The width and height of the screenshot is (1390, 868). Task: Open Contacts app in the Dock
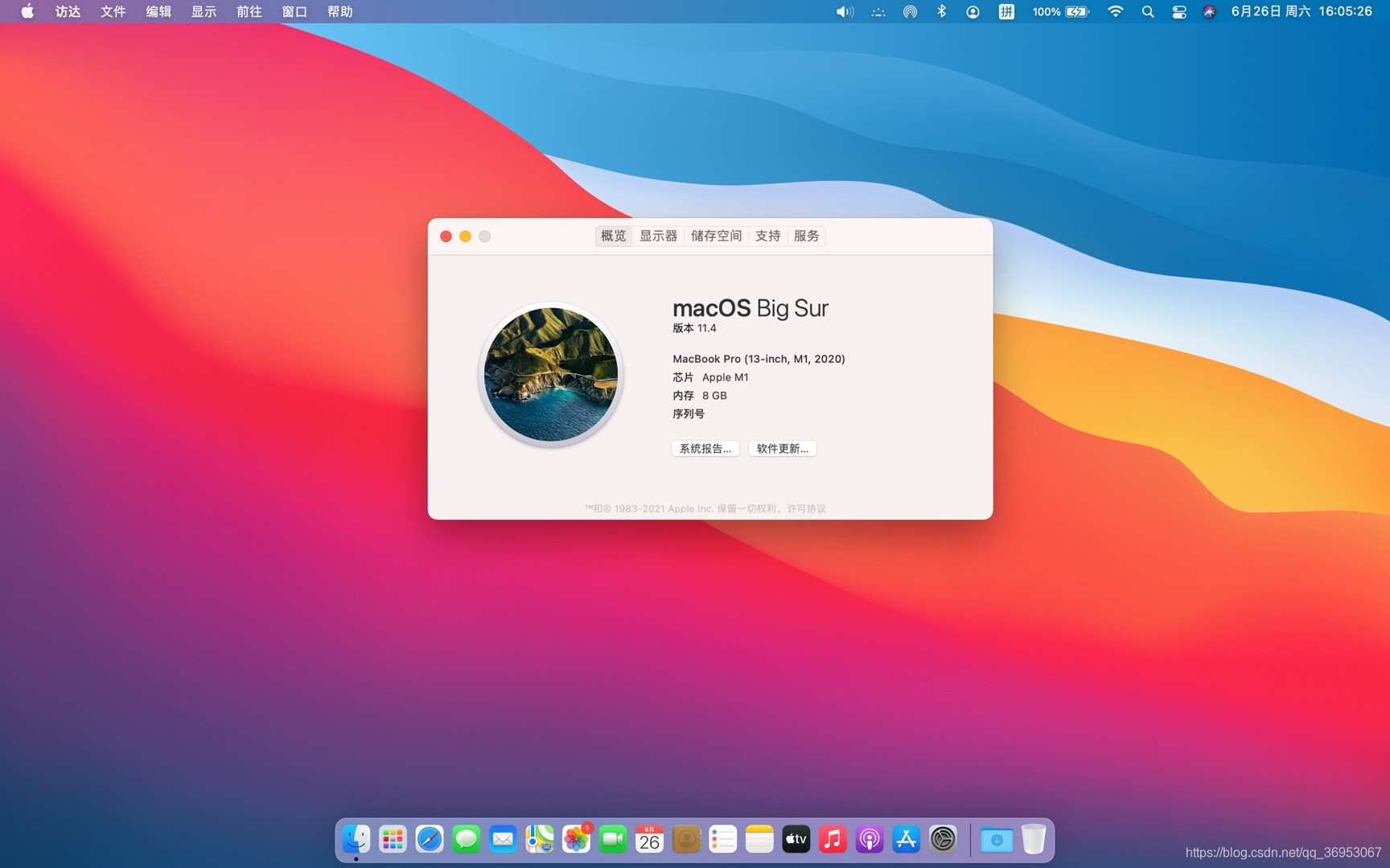coord(686,839)
